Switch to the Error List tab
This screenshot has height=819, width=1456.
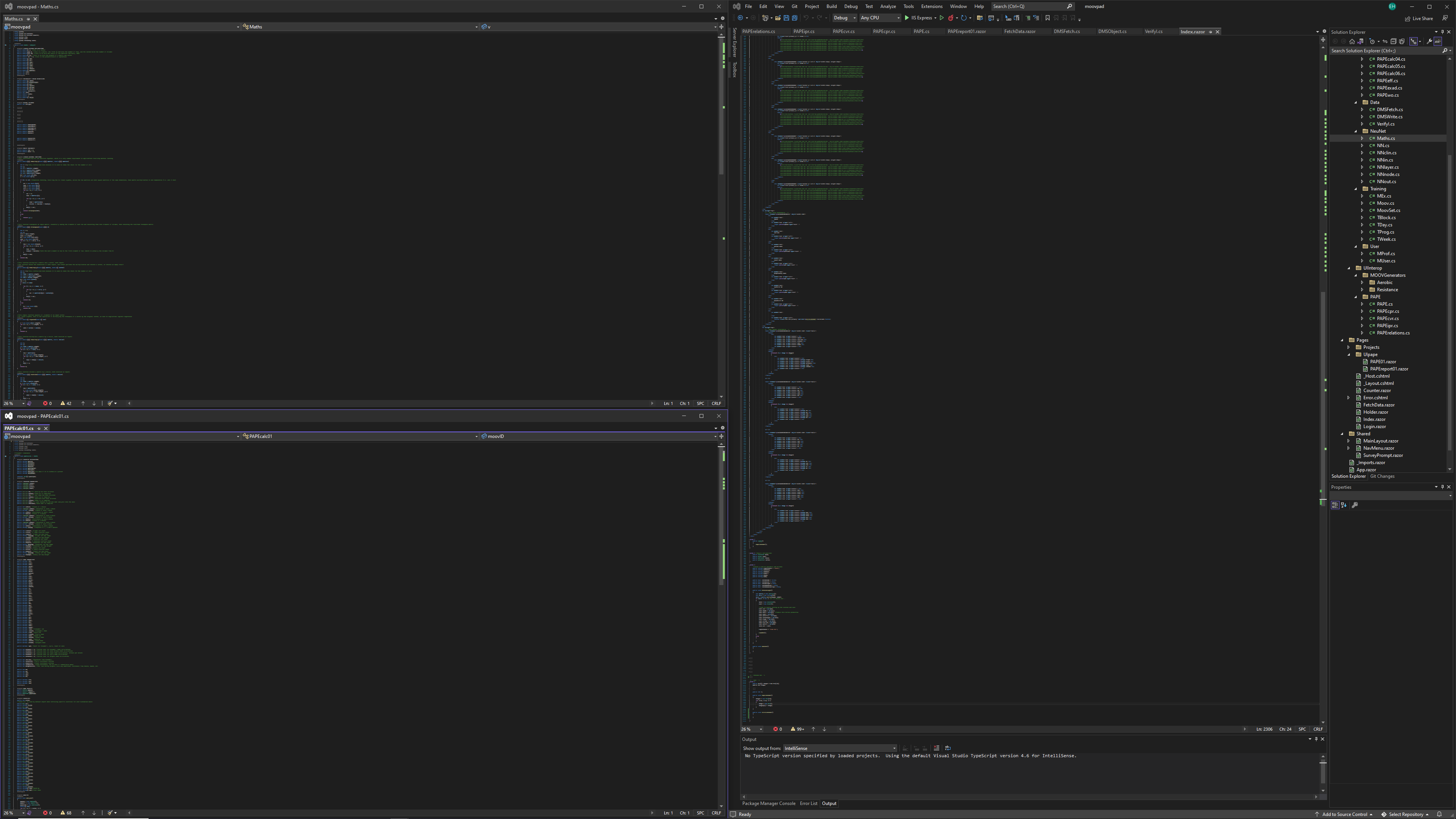click(x=808, y=804)
